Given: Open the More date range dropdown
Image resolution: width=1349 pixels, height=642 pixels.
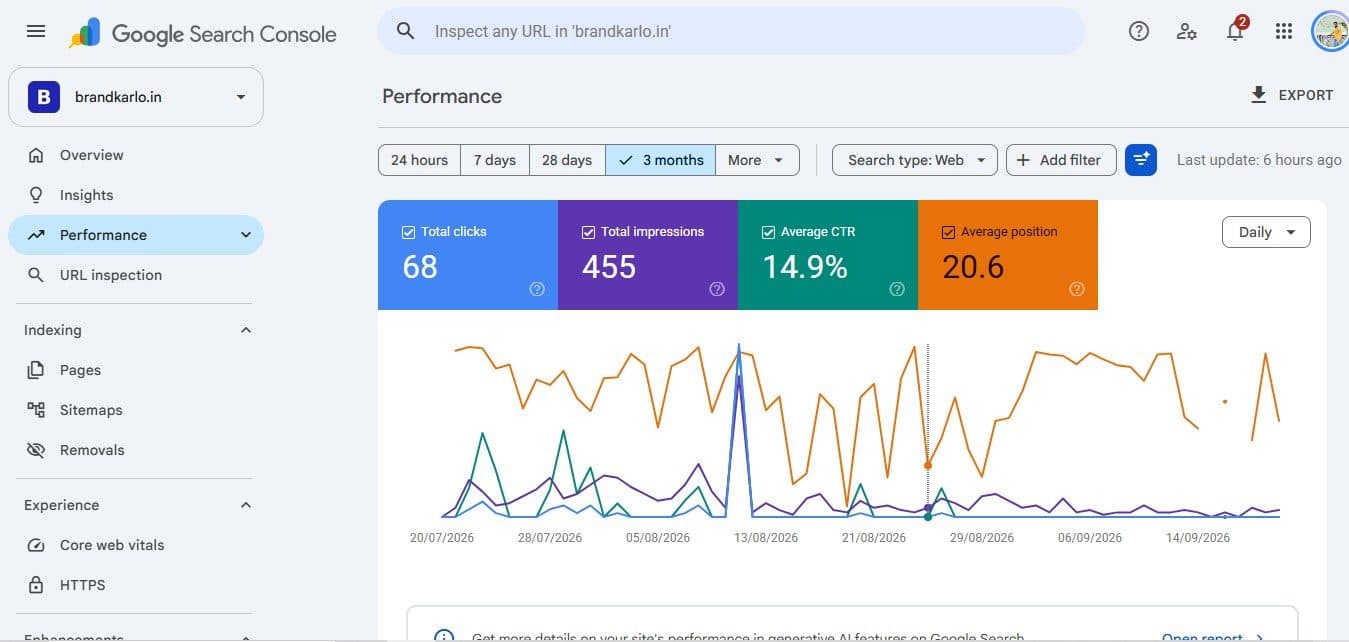Looking at the screenshot, I should (x=757, y=160).
